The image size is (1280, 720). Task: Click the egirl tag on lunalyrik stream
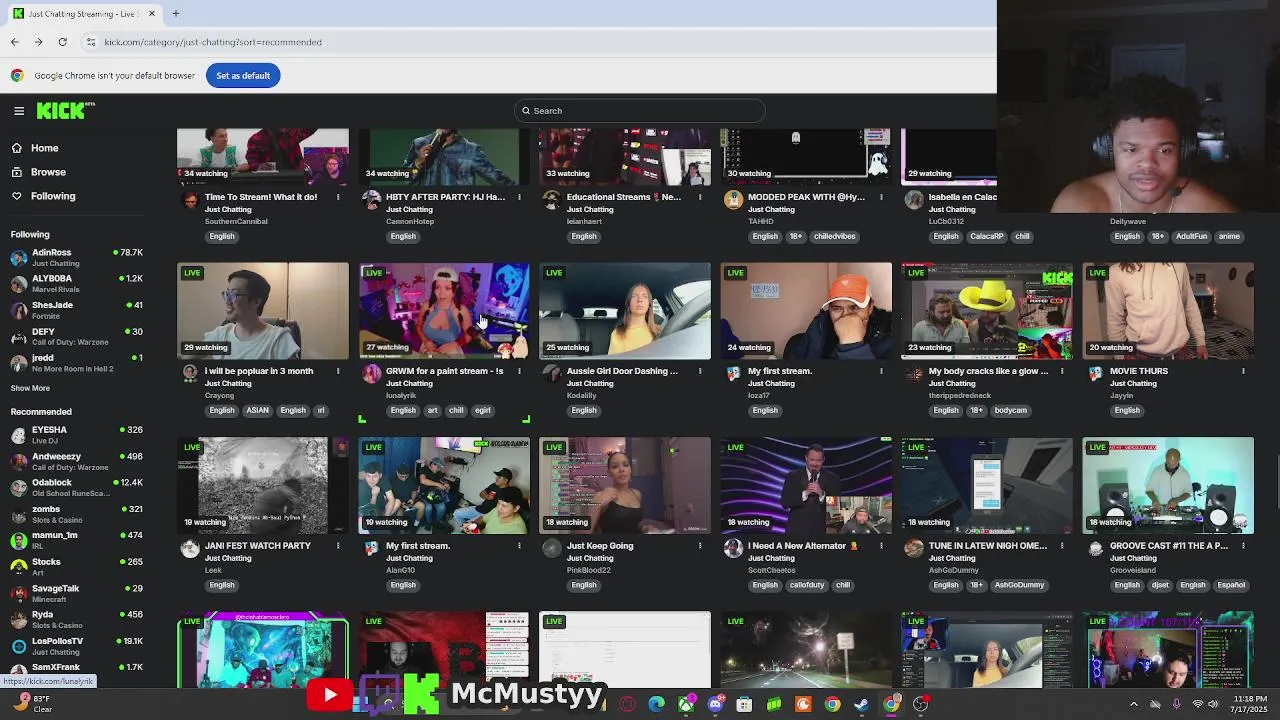pos(483,410)
